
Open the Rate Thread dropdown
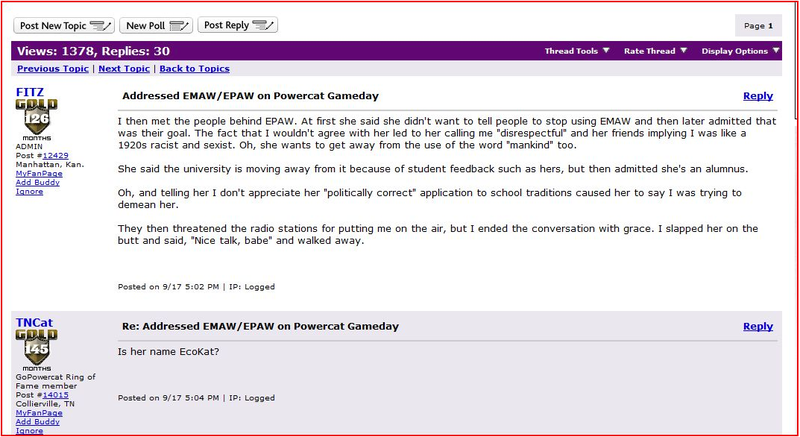(x=655, y=51)
